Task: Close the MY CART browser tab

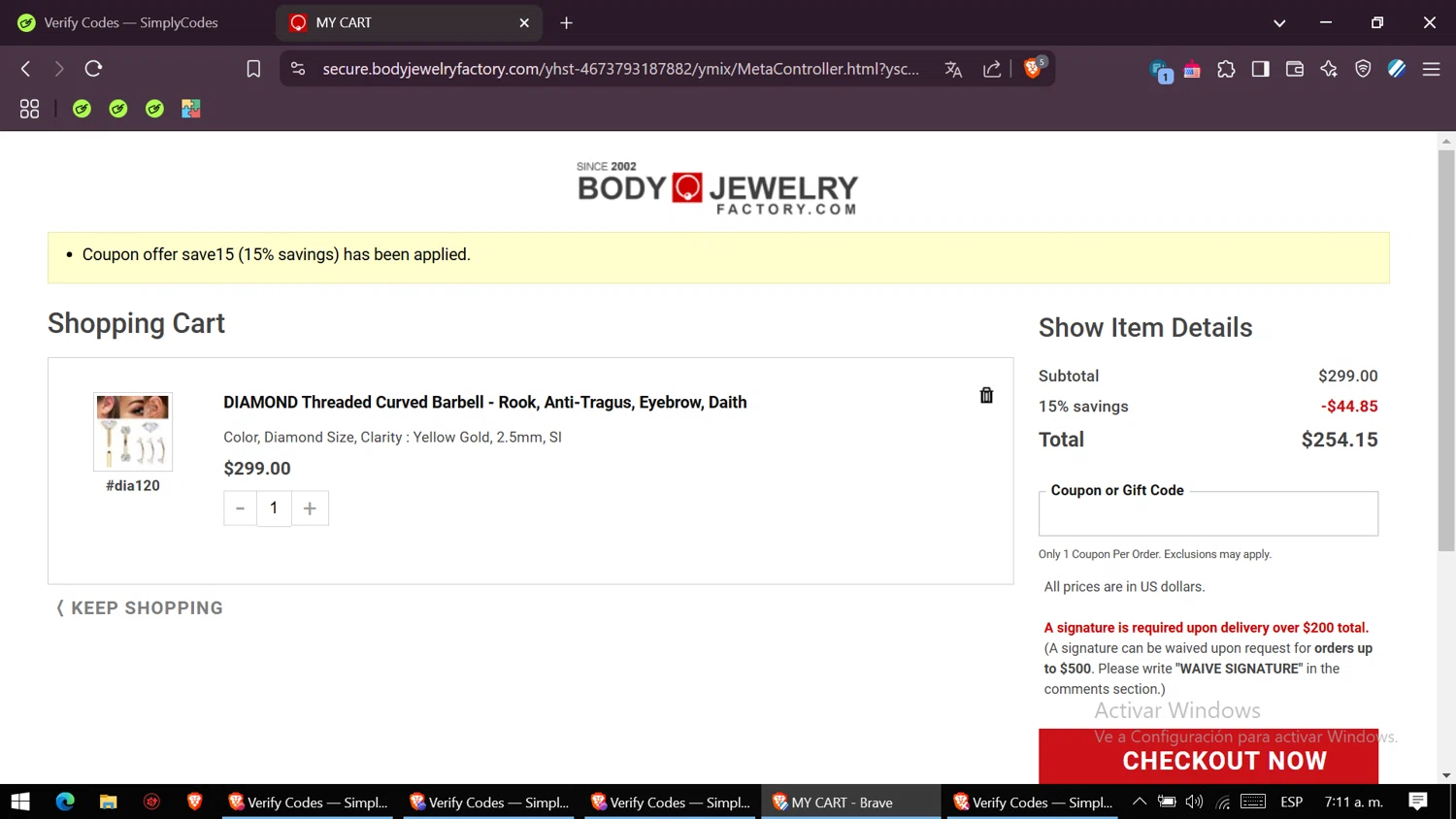Action: pos(524,22)
